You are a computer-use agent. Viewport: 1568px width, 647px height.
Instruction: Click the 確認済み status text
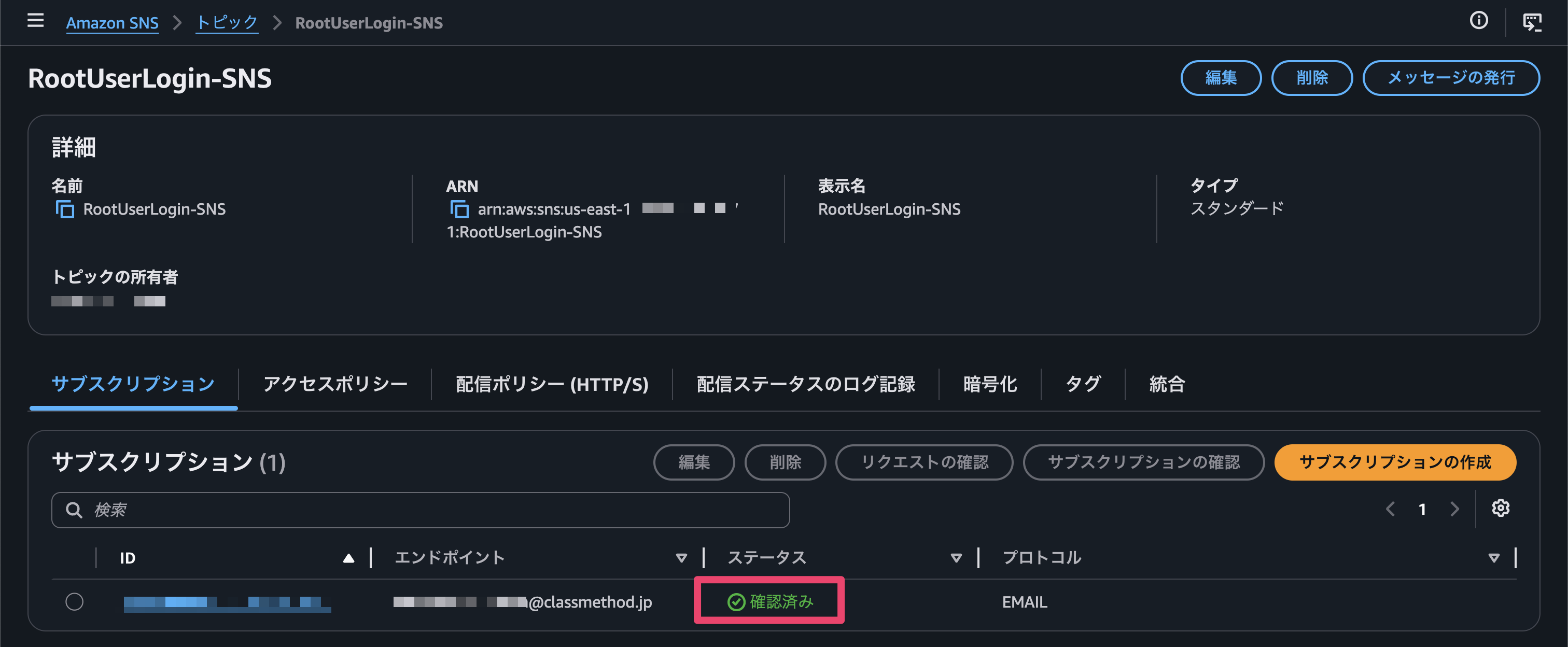[x=781, y=602]
